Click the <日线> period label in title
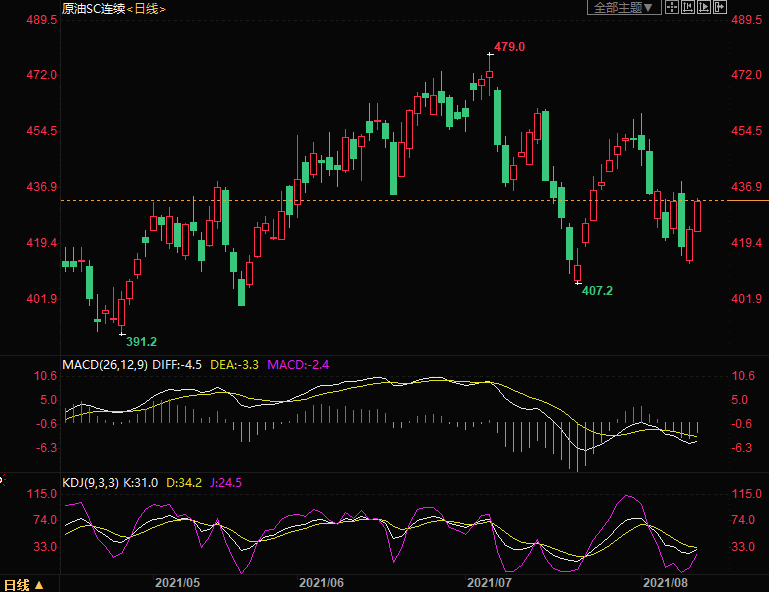 click(x=146, y=9)
